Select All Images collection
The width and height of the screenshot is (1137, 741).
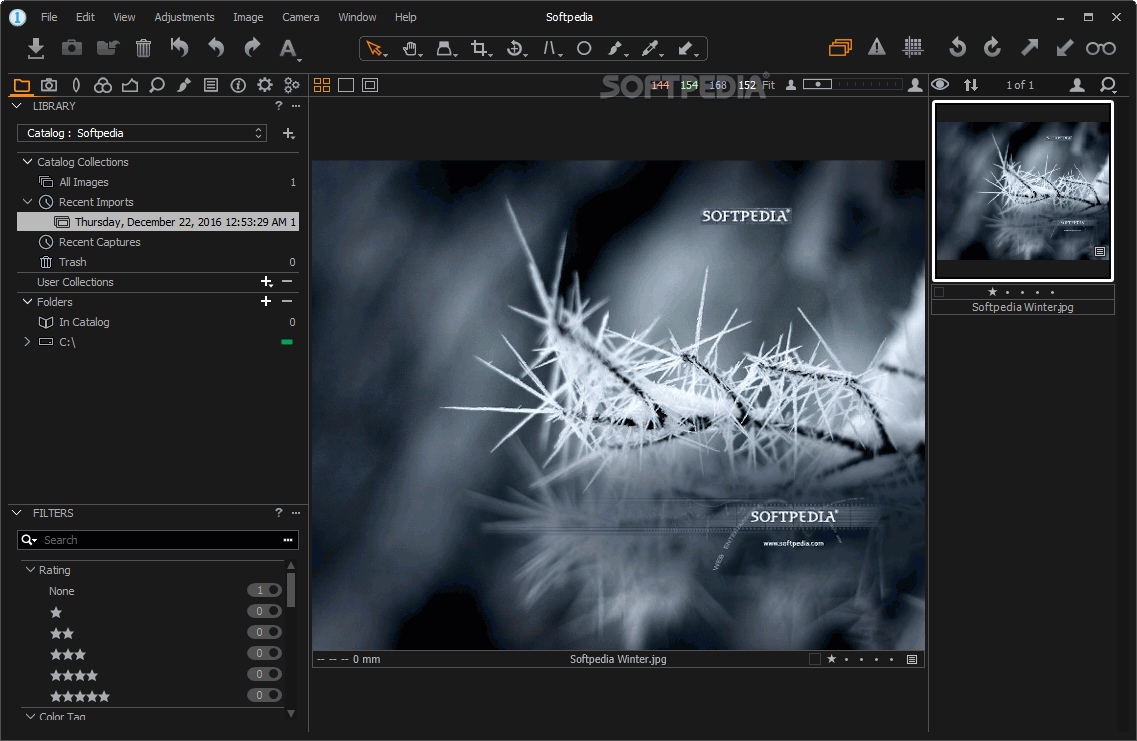(x=157, y=182)
